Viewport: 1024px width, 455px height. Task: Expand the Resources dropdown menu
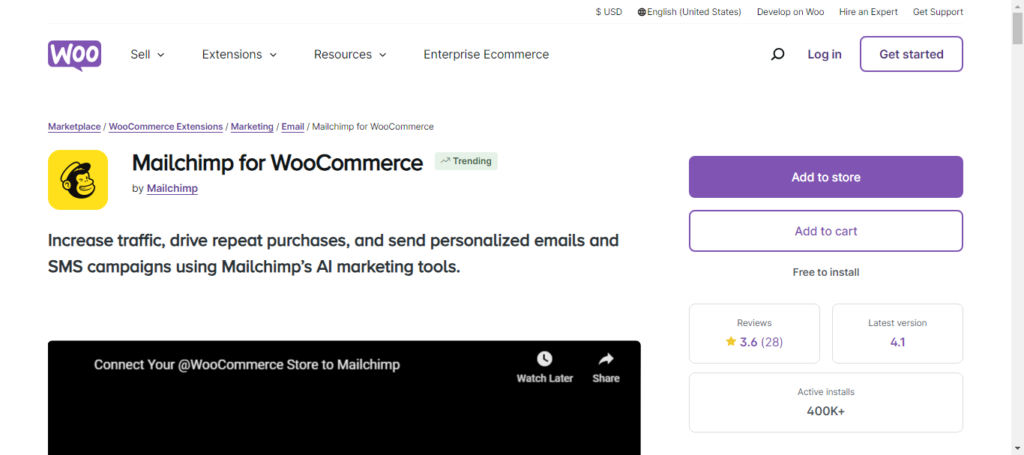(350, 55)
